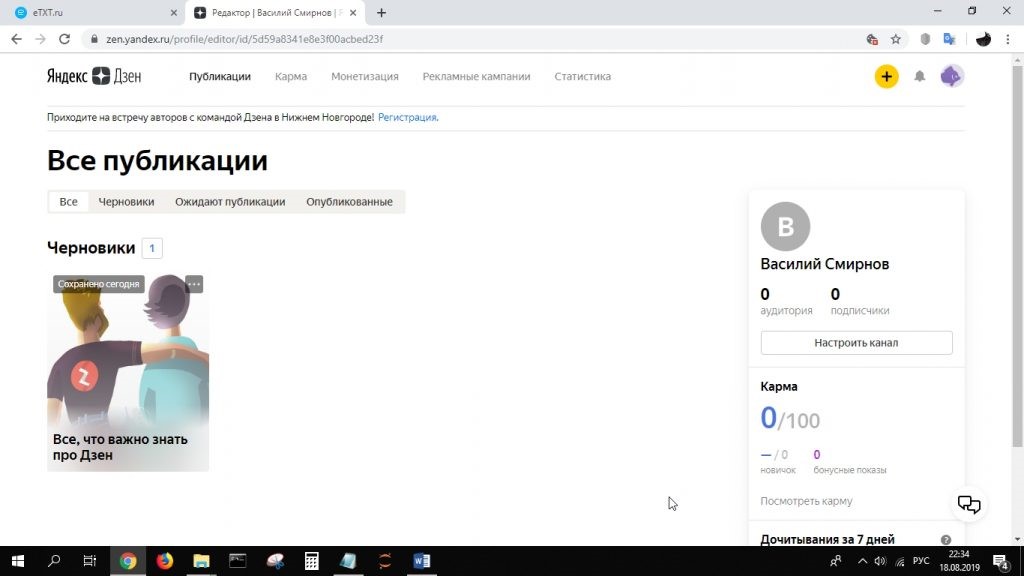Viewport: 1024px width, 576px height.
Task: Open Windows Start menu
Action: coord(18,561)
